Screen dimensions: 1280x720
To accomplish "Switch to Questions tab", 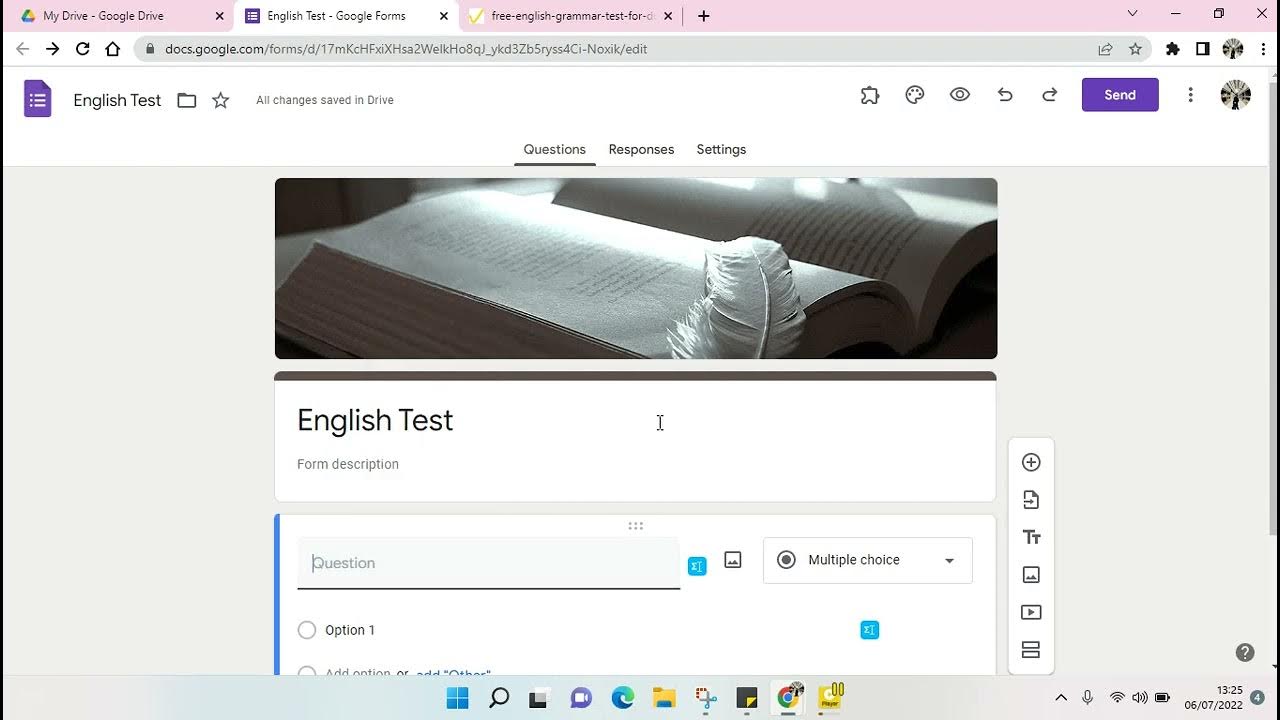I will [555, 149].
